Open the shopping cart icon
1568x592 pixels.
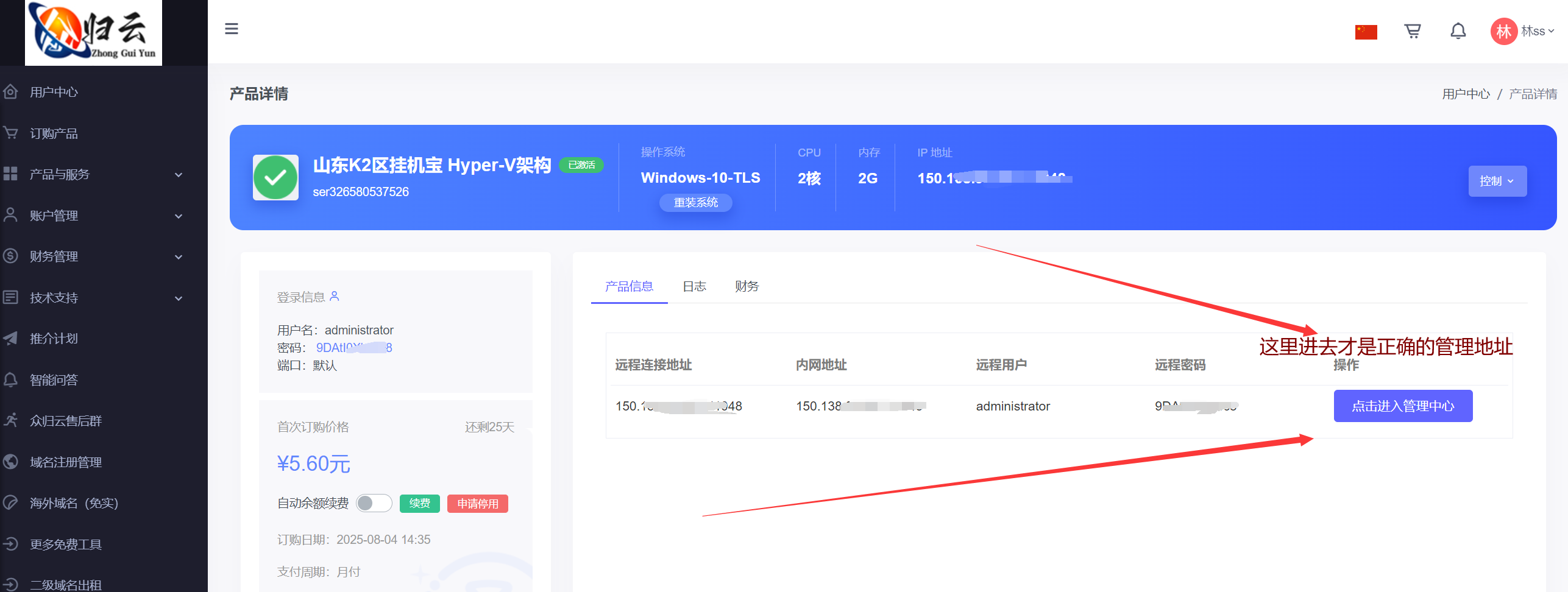pos(1412,31)
